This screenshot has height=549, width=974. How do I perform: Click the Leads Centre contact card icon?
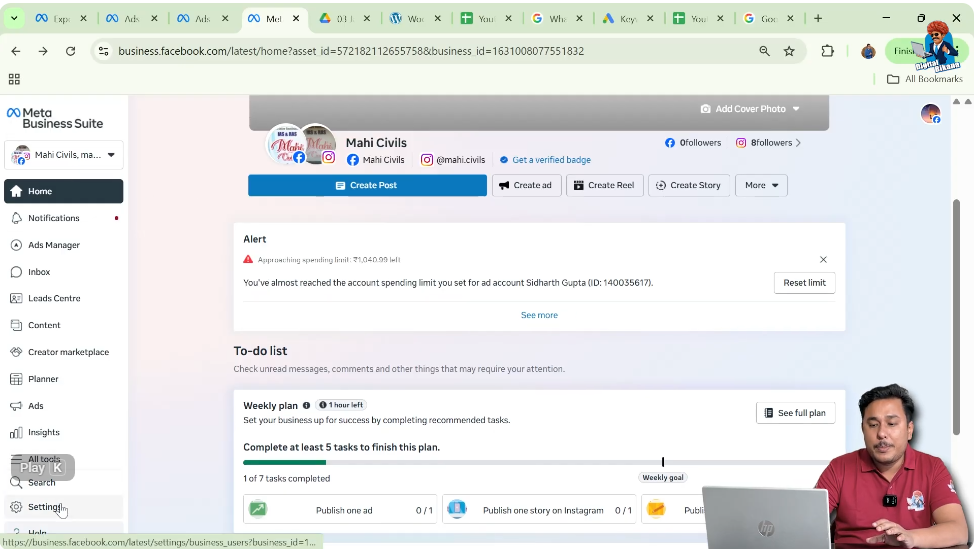click(x=16, y=298)
